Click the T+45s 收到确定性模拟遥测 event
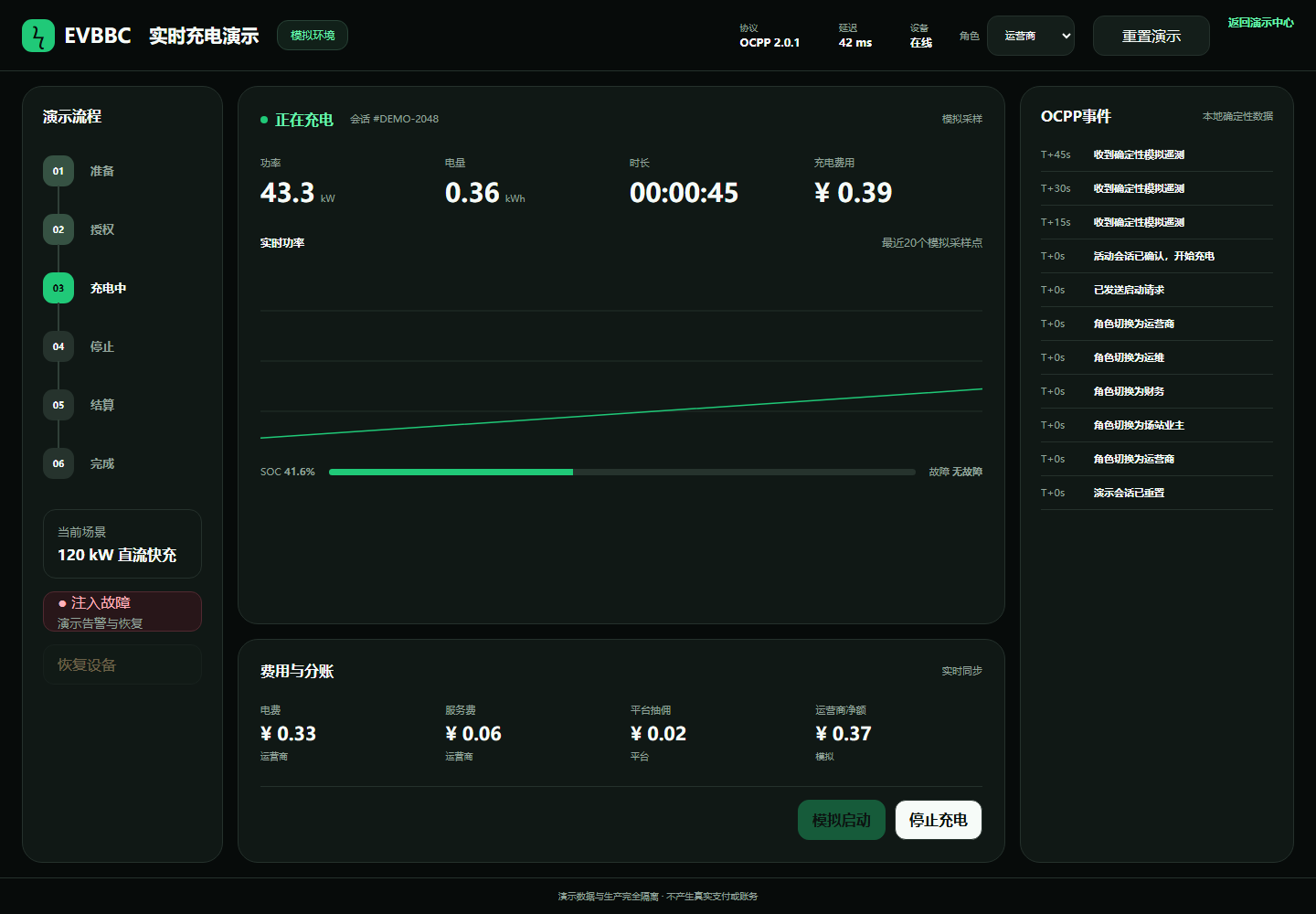Viewport: 1316px width, 914px height. (1157, 154)
